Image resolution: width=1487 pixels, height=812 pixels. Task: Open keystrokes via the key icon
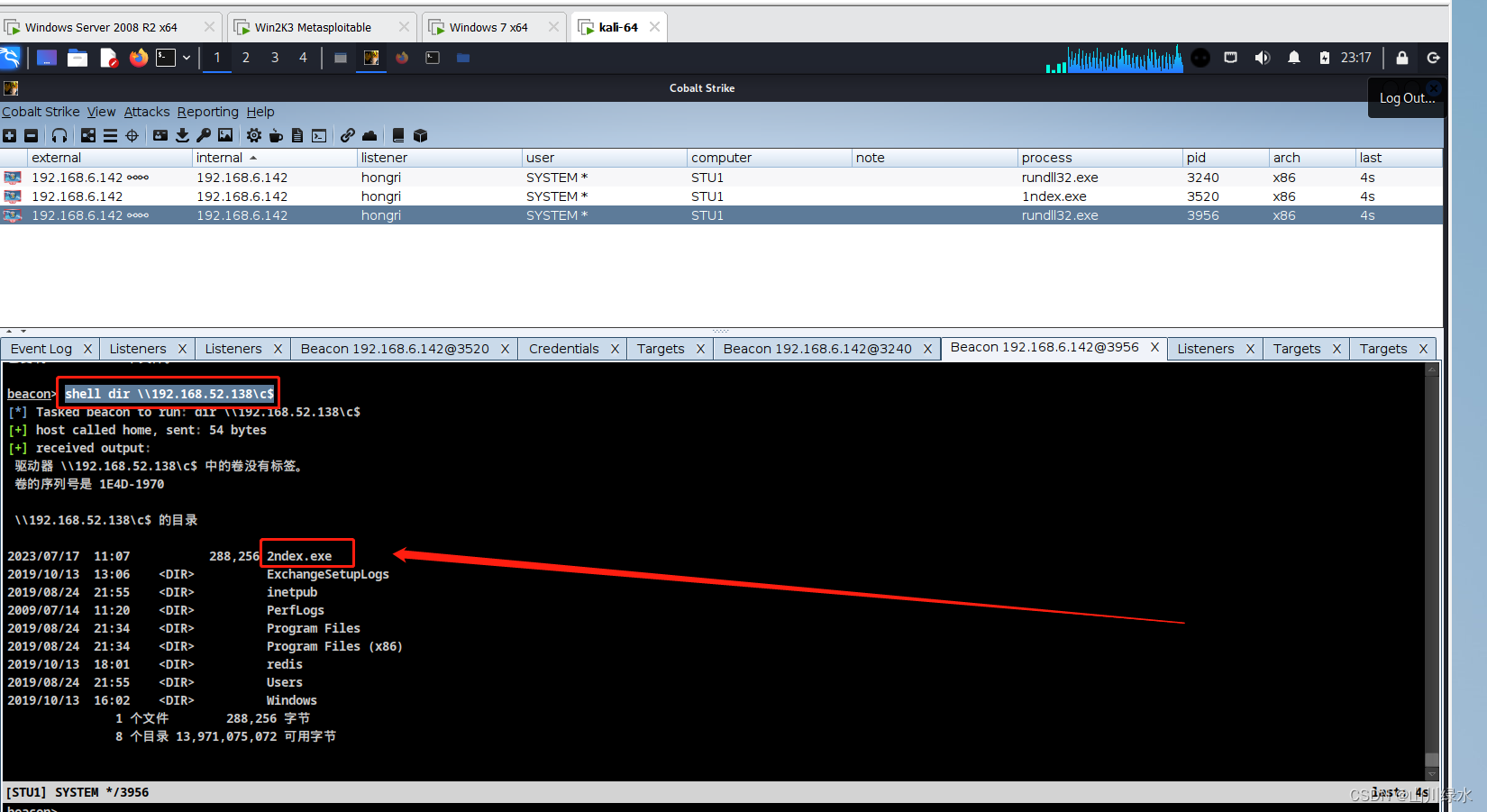204,135
